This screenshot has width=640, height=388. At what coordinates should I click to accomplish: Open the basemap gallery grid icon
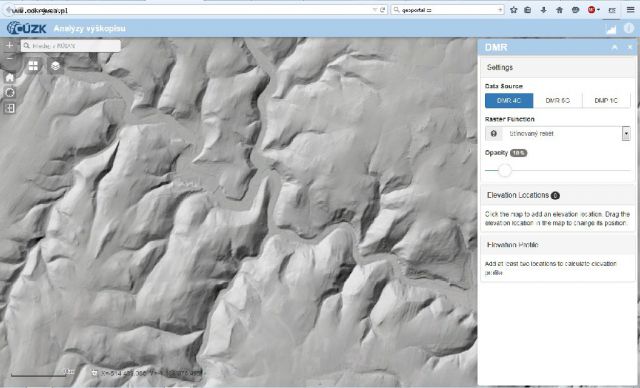[33, 66]
